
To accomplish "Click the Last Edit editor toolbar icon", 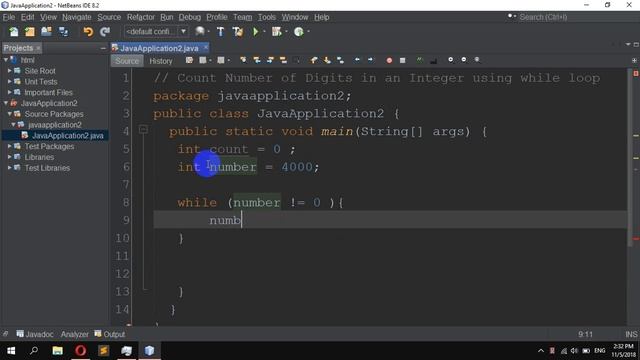I will [x=189, y=60].
